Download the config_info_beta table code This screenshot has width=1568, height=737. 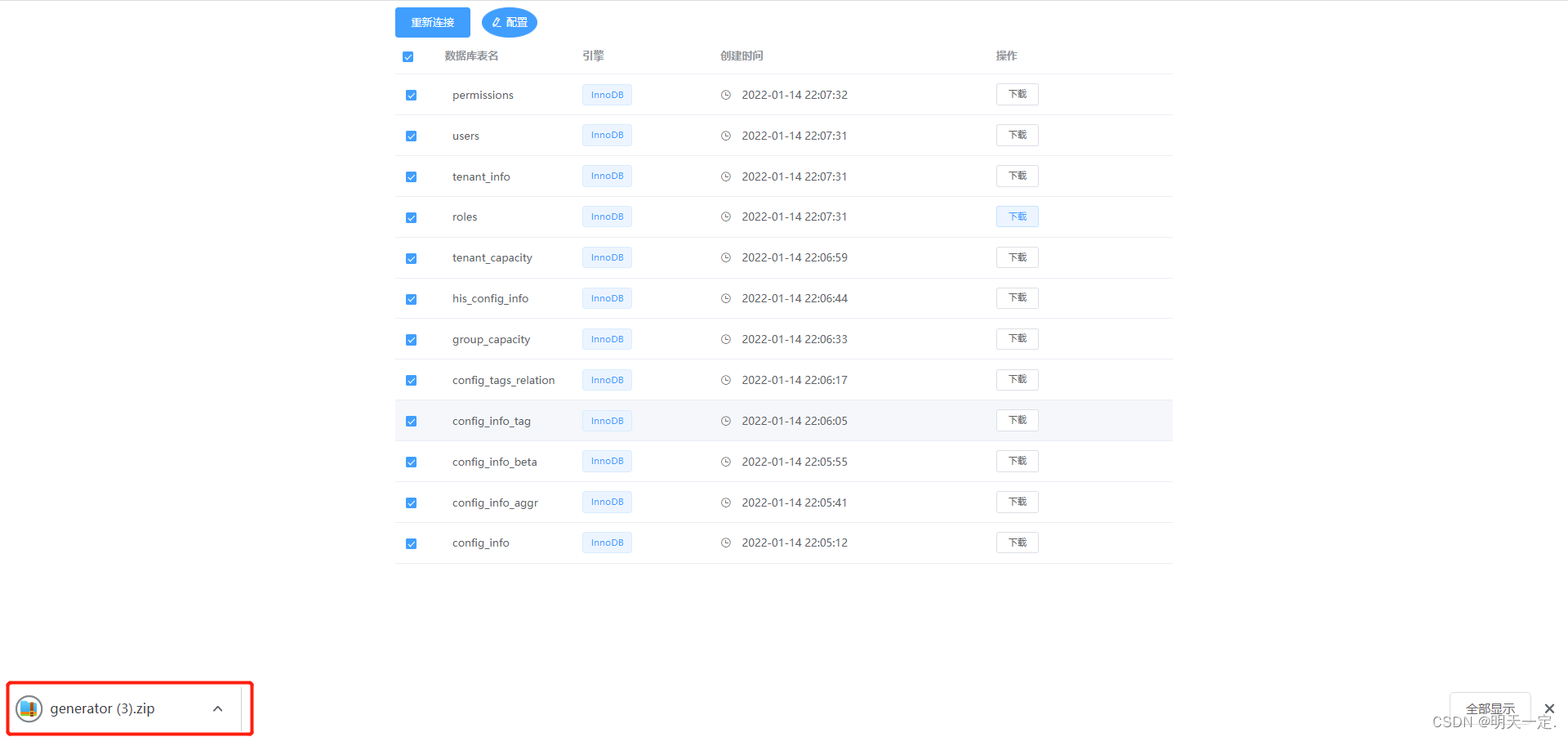1018,461
